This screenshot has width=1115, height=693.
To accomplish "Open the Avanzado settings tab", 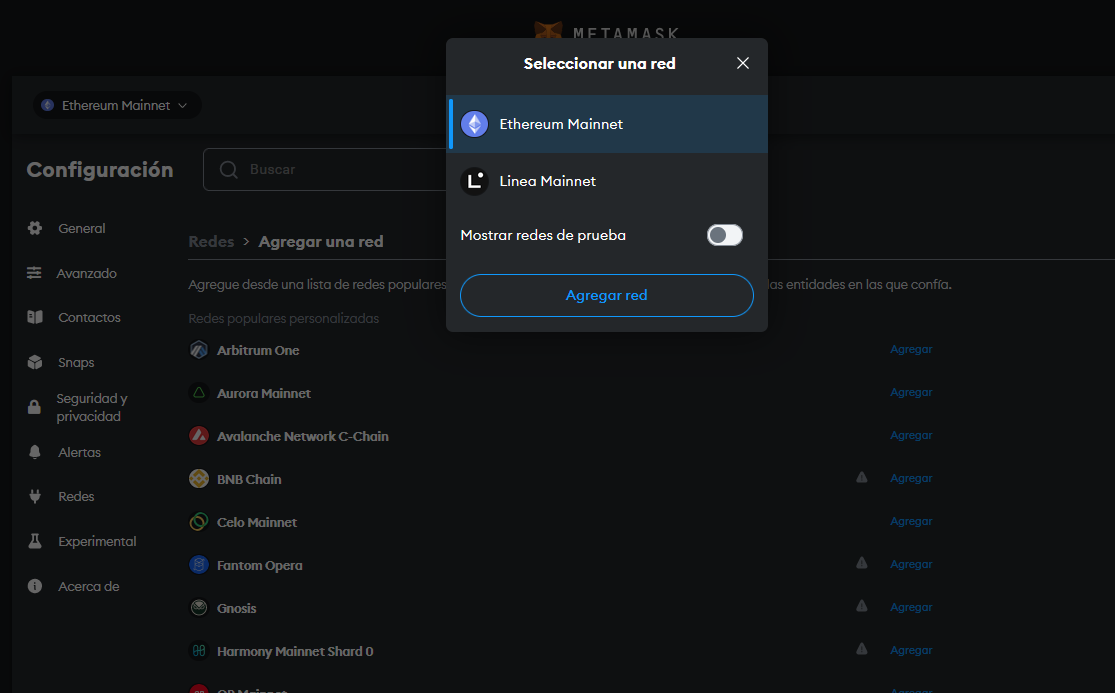I will coord(86,273).
